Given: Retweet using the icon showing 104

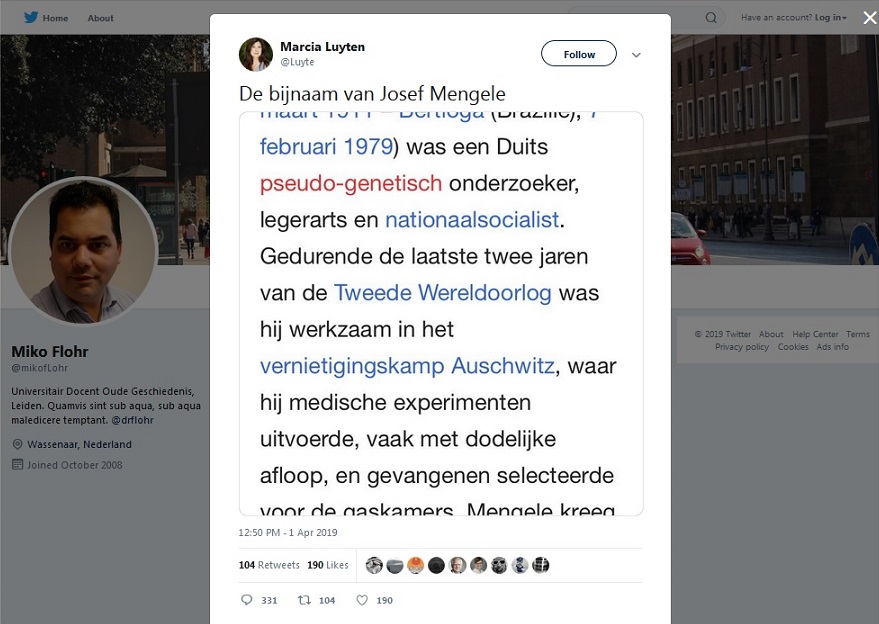Looking at the screenshot, I should point(304,600).
